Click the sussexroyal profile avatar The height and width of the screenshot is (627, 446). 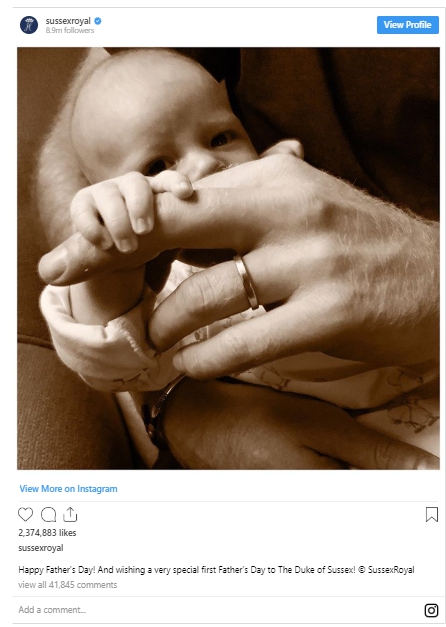pos(29,25)
